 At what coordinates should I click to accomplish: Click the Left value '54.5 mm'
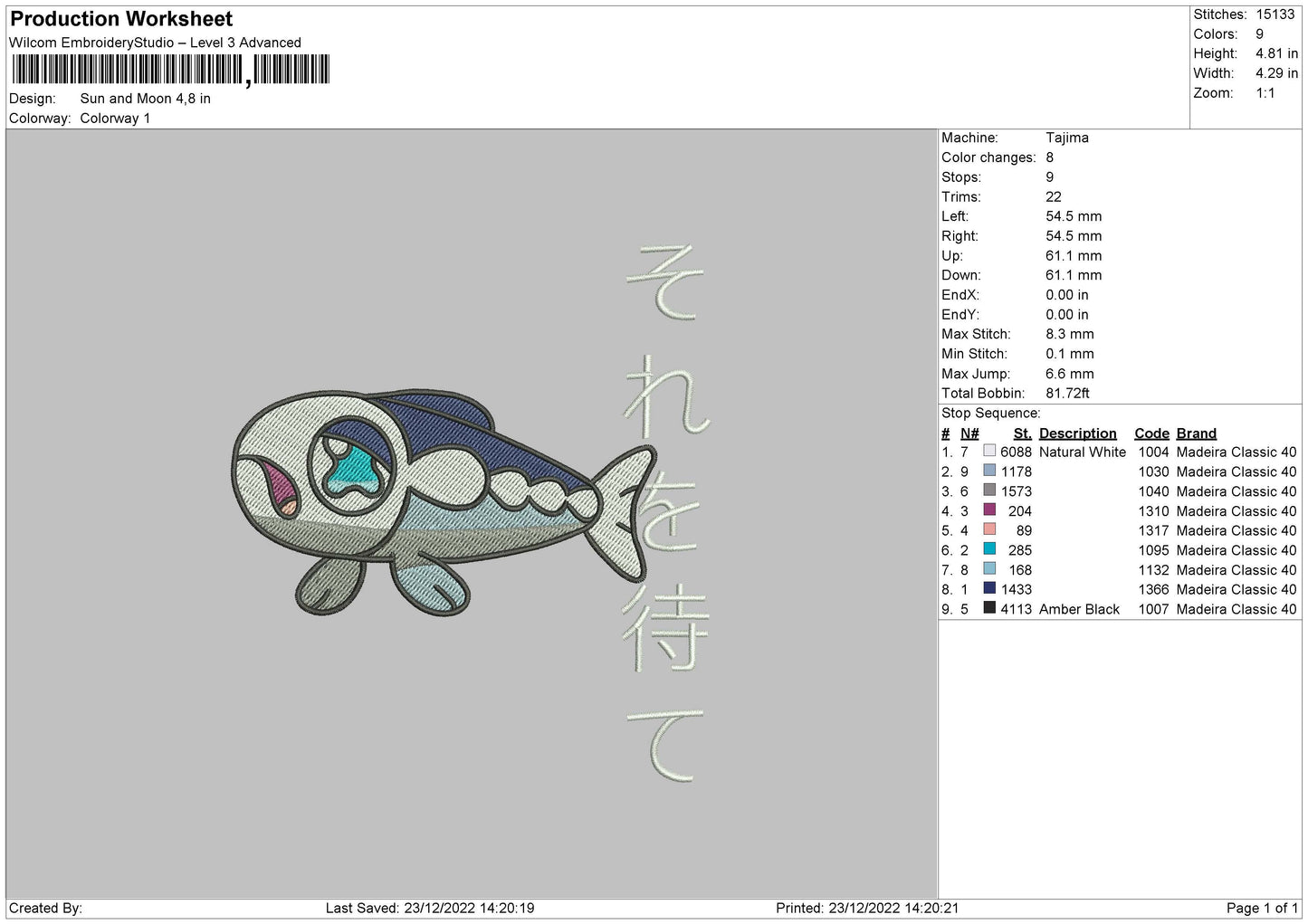click(x=1074, y=216)
